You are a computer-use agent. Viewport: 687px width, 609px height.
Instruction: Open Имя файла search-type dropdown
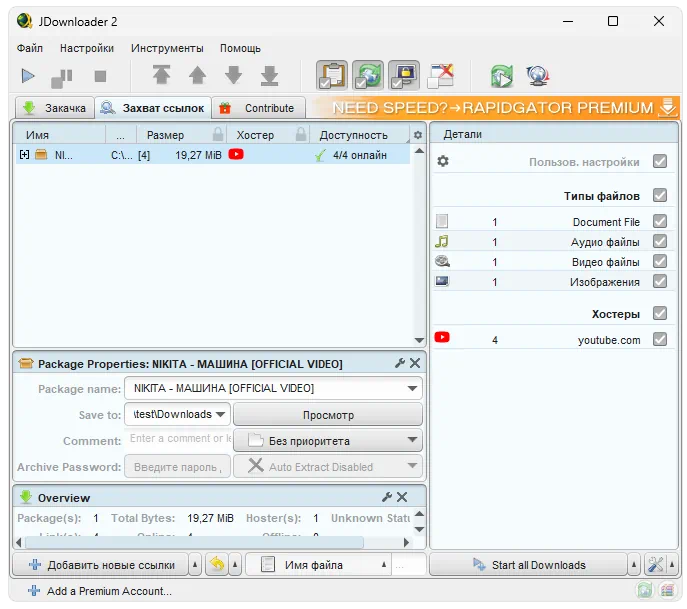[x=384, y=564]
